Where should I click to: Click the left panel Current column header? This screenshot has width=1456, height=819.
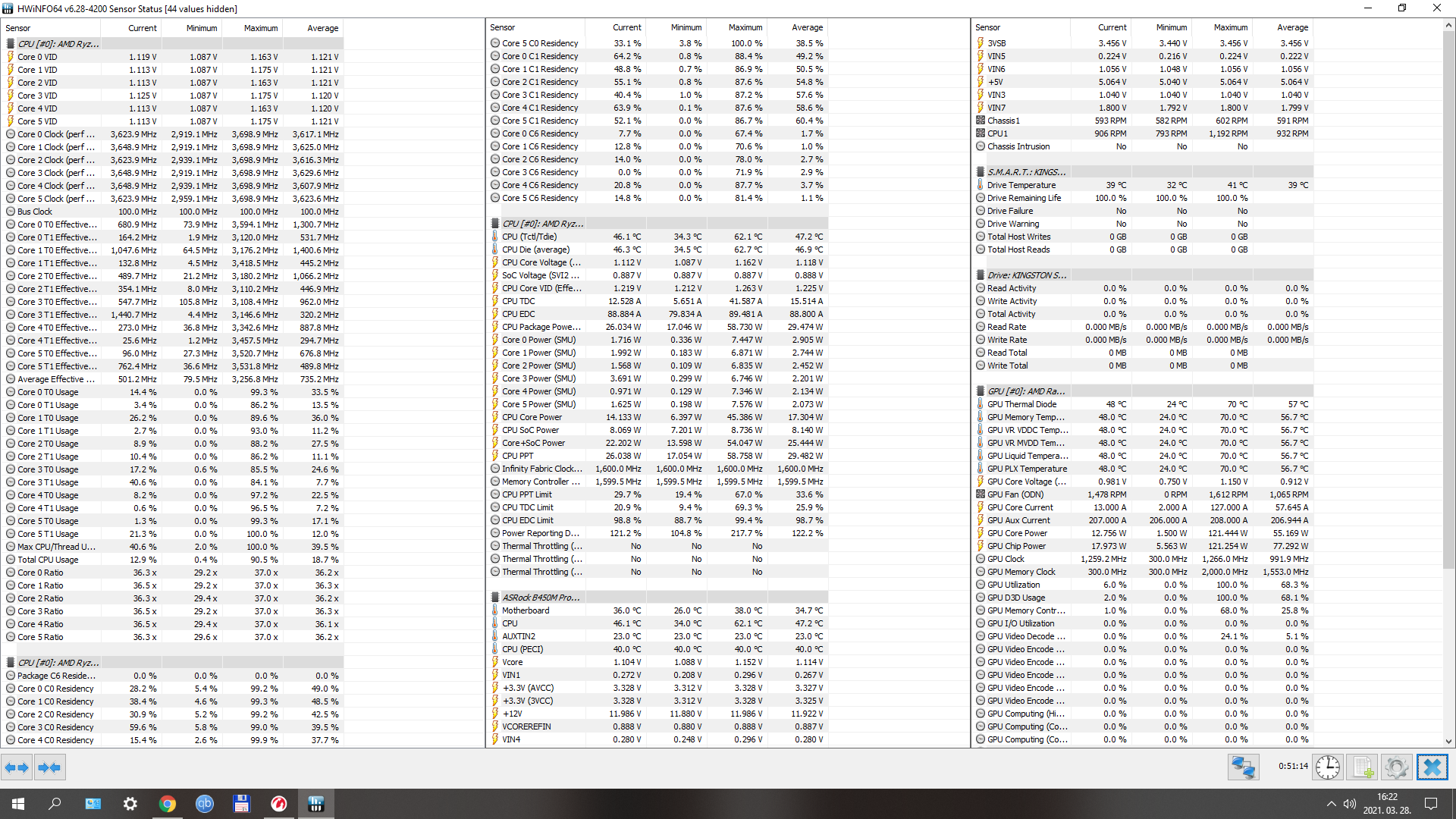click(x=131, y=28)
